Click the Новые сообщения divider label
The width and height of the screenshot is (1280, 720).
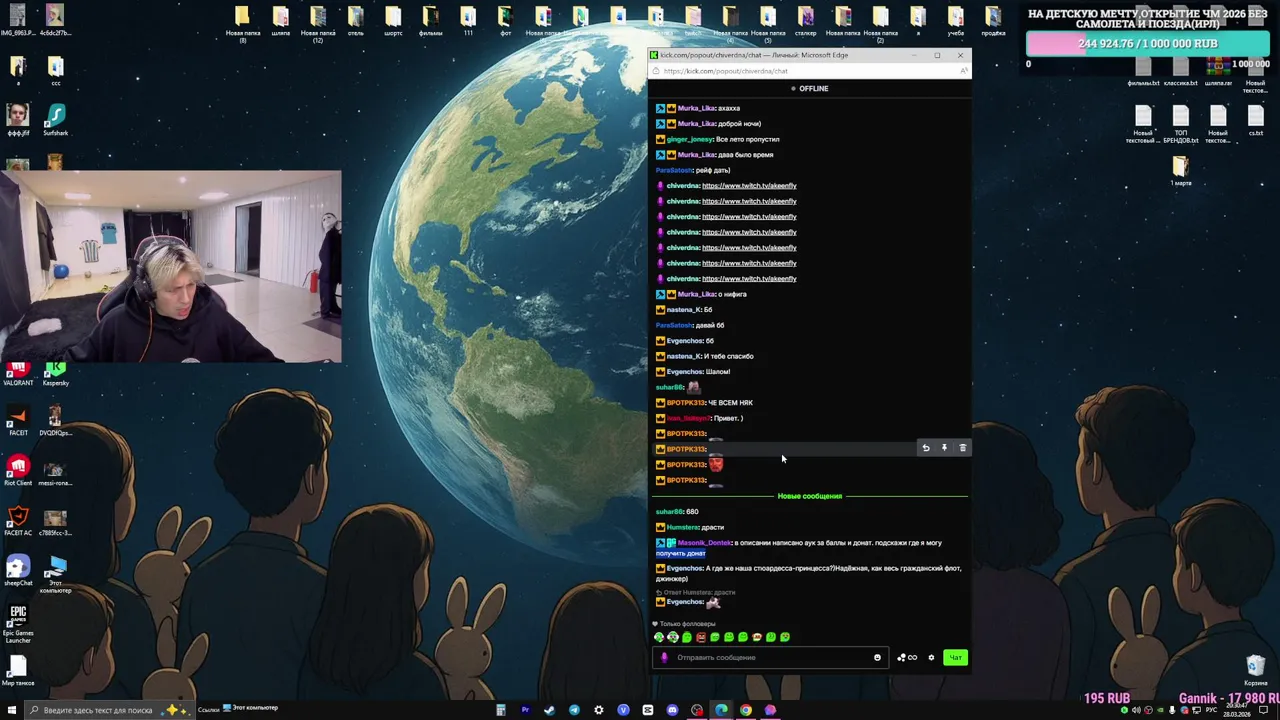coord(810,496)
